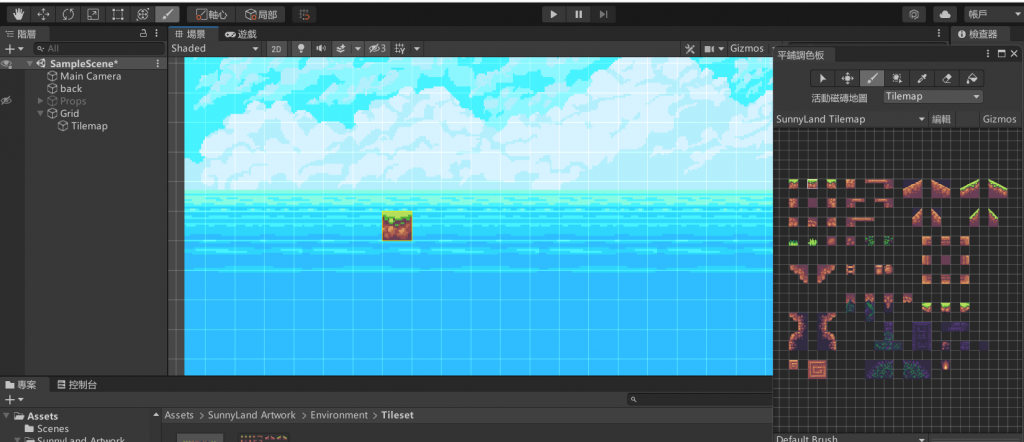This screenshot has height=442, width=1024.
Task: Toggle visibility eye for SampleScene row
Action: (7, 63)
